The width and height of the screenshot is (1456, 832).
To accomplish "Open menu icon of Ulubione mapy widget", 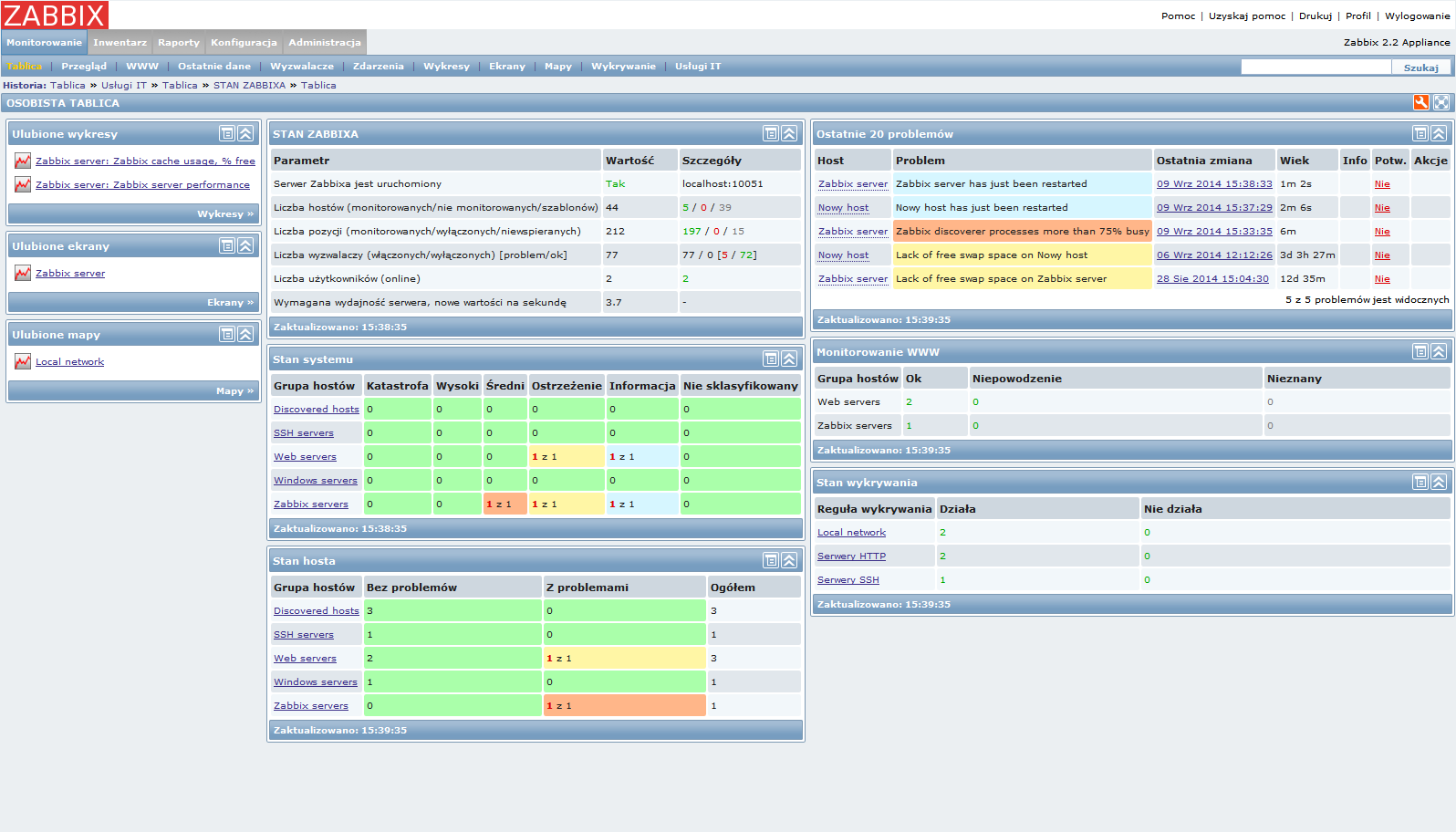I will (x=227, y=334).
